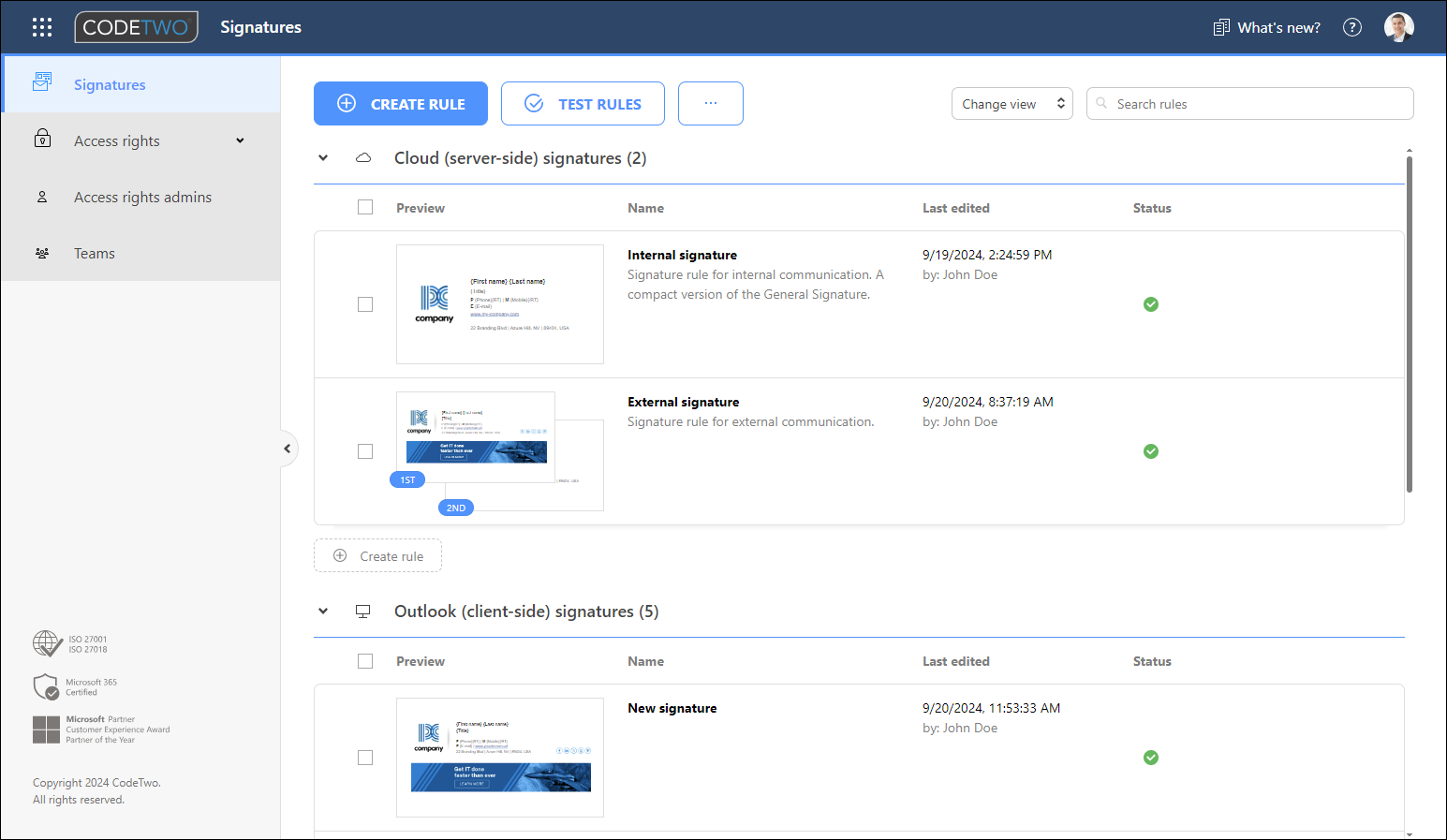The image size is (1447, 840).
Task: Open the New signature preview thumbnail
Action: [500, 758]
